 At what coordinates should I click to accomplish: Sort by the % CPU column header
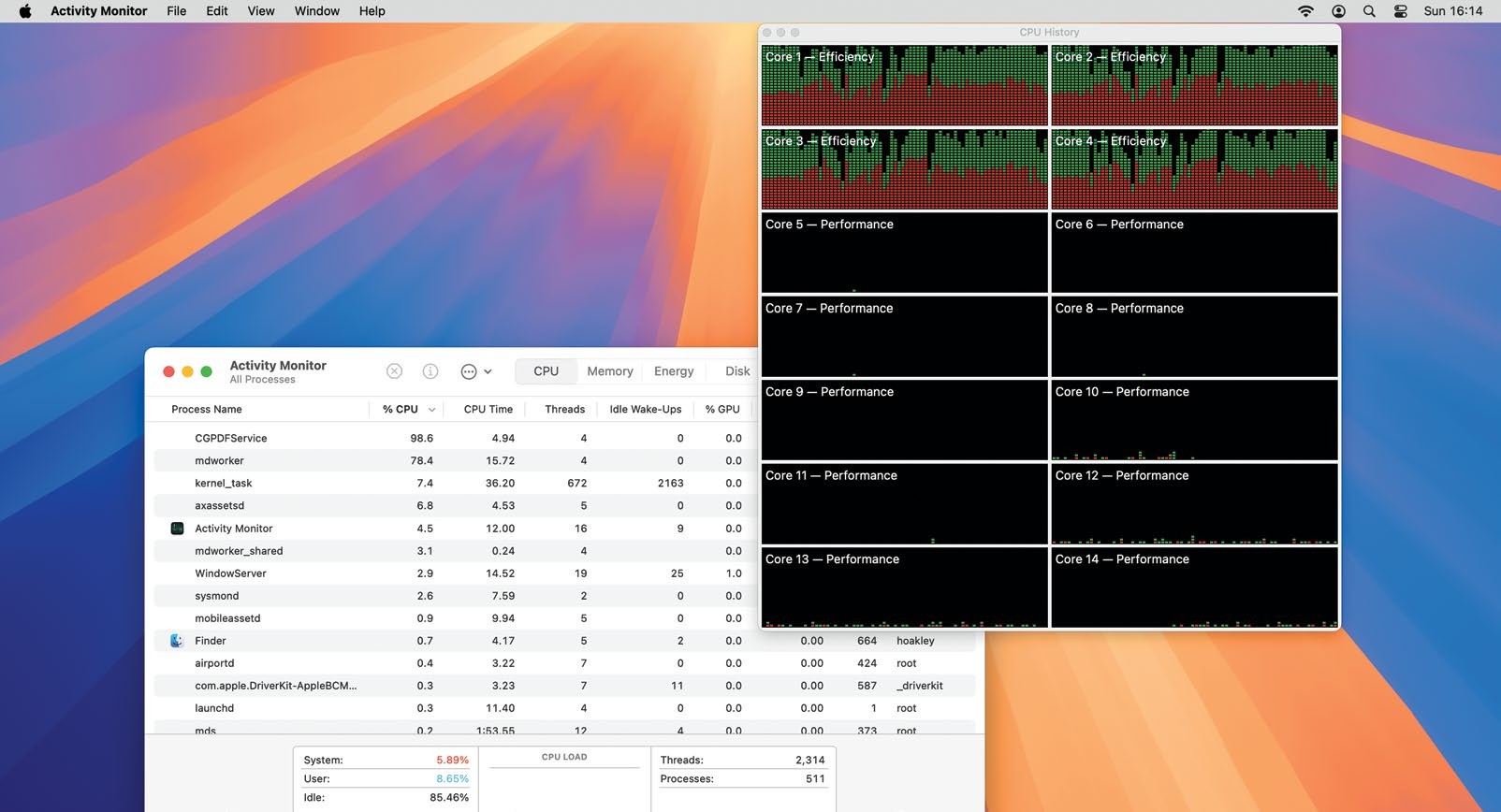click(401, 410)
